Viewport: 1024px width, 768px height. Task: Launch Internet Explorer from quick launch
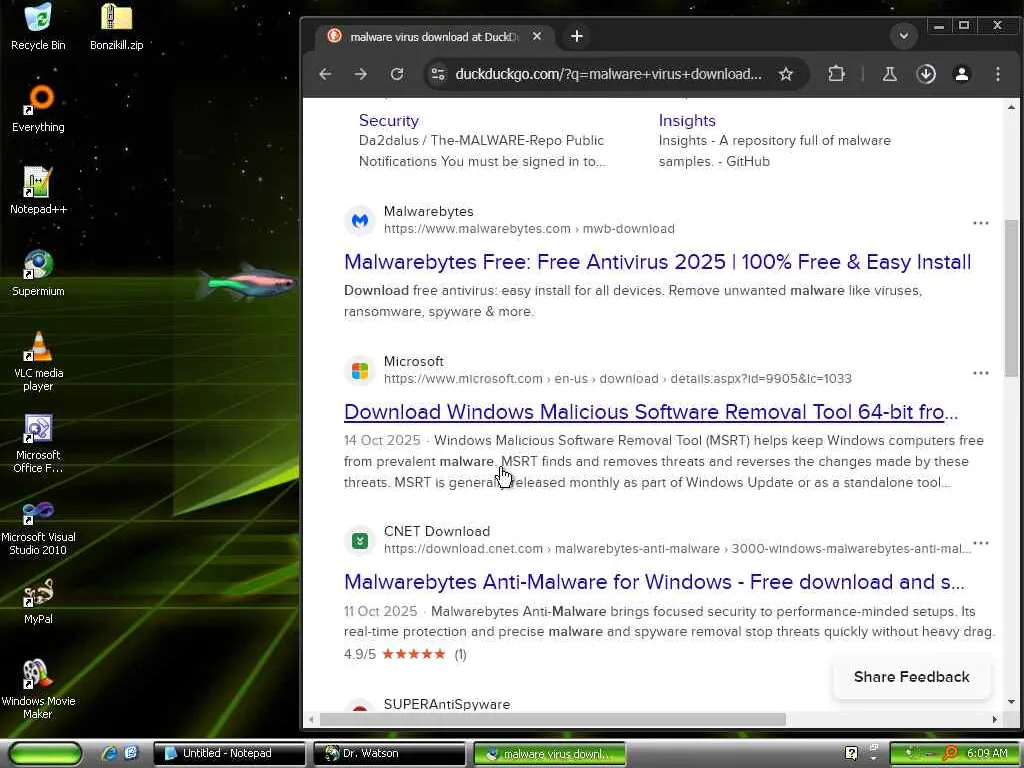pos(109,753)
